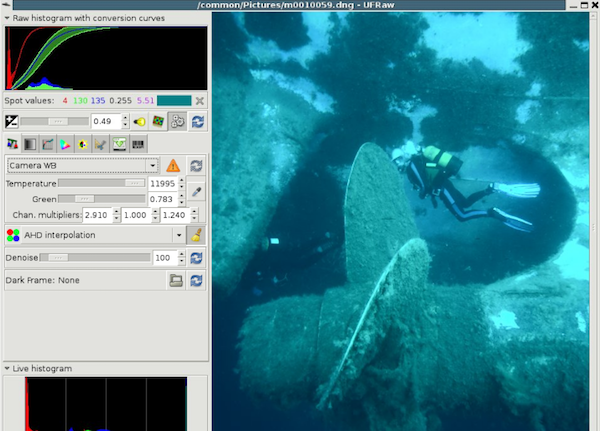Image resolution: width=600 pixels, height=431 pixels.
Task: Open the Crop and rotate tab
Action: click(100, 144)
